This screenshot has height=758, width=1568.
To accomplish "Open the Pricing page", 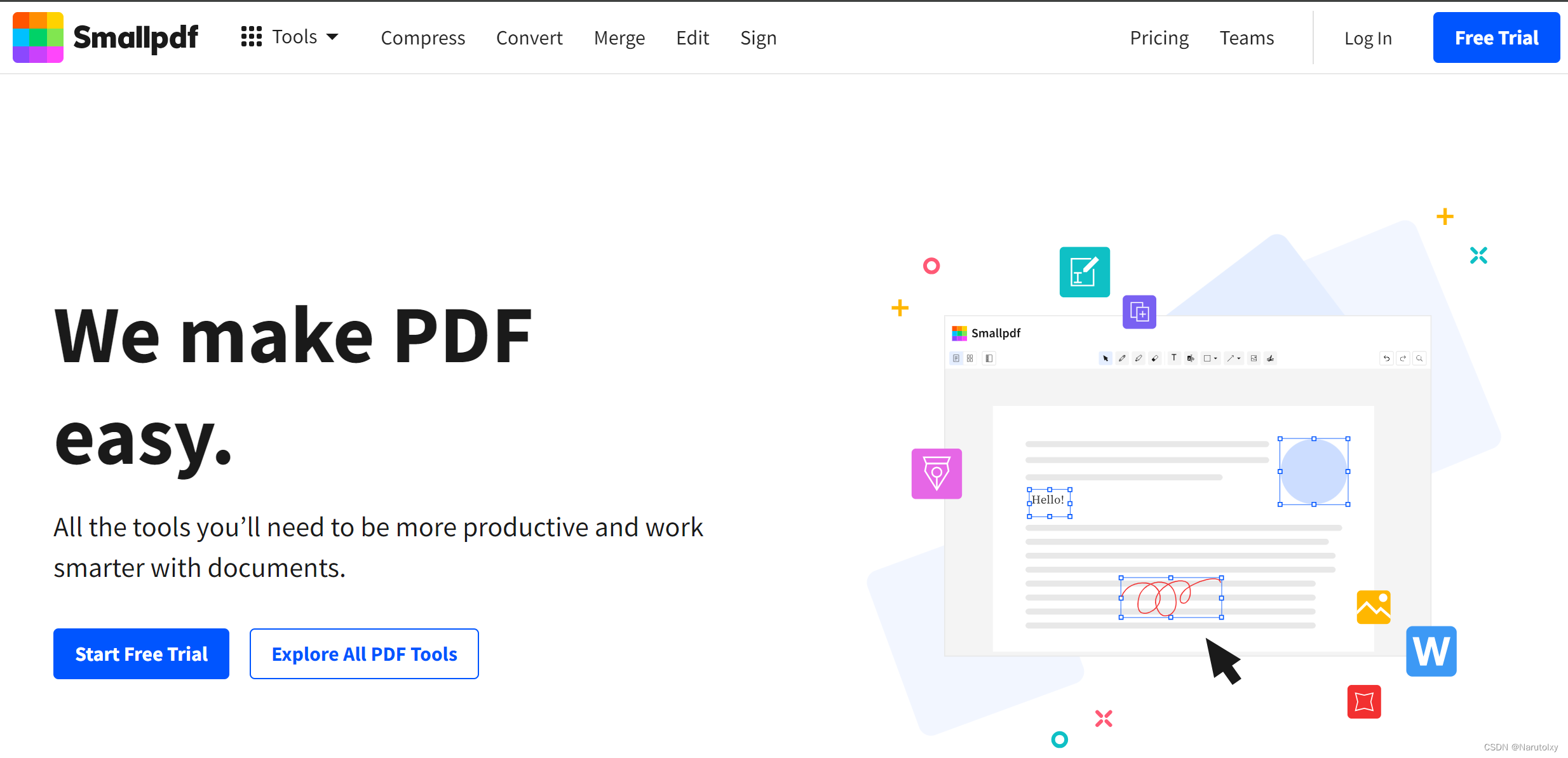I will 1159,38.
